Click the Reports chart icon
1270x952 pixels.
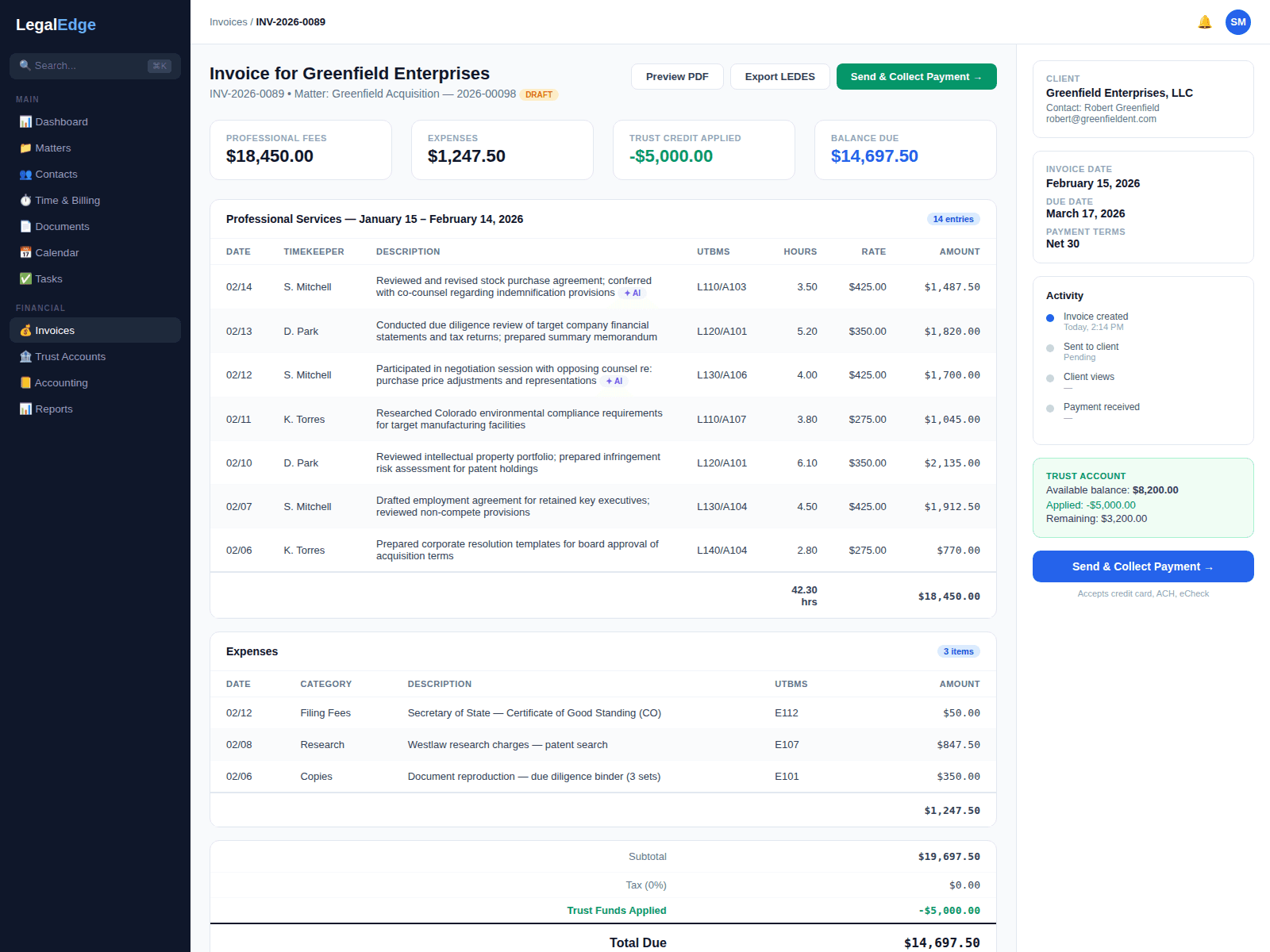25,409
